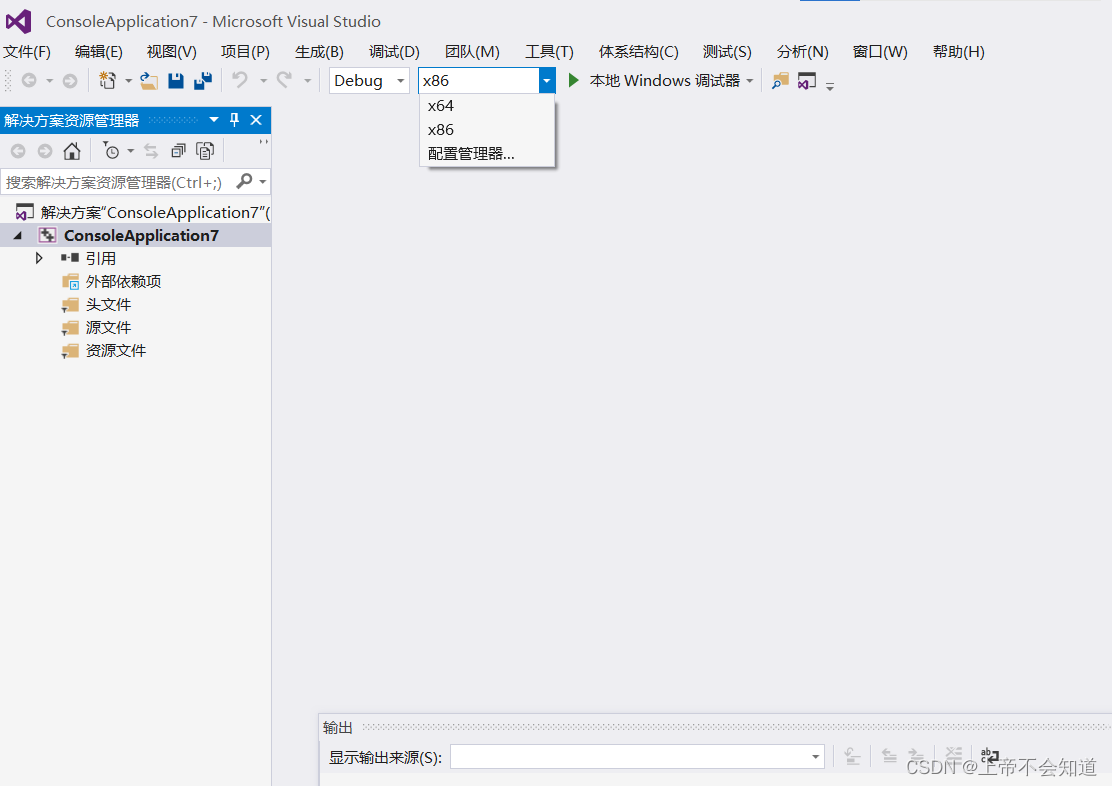Image resolution: width=1112 pixels, height=786 pixels.
Task: Open the 帮助(H) menu
Action: click(x=959, y=52)
